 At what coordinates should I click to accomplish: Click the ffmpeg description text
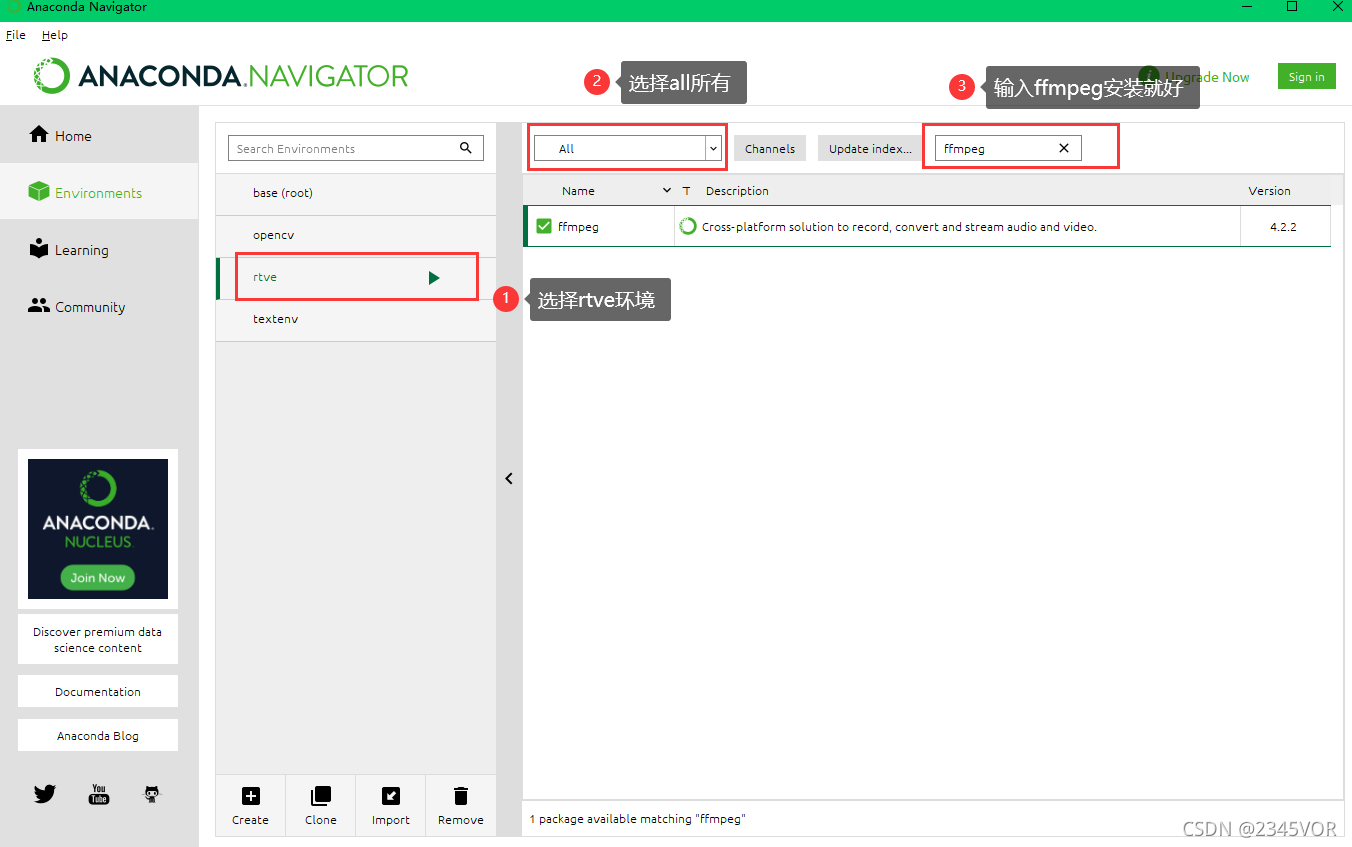(x=899, y=227)
